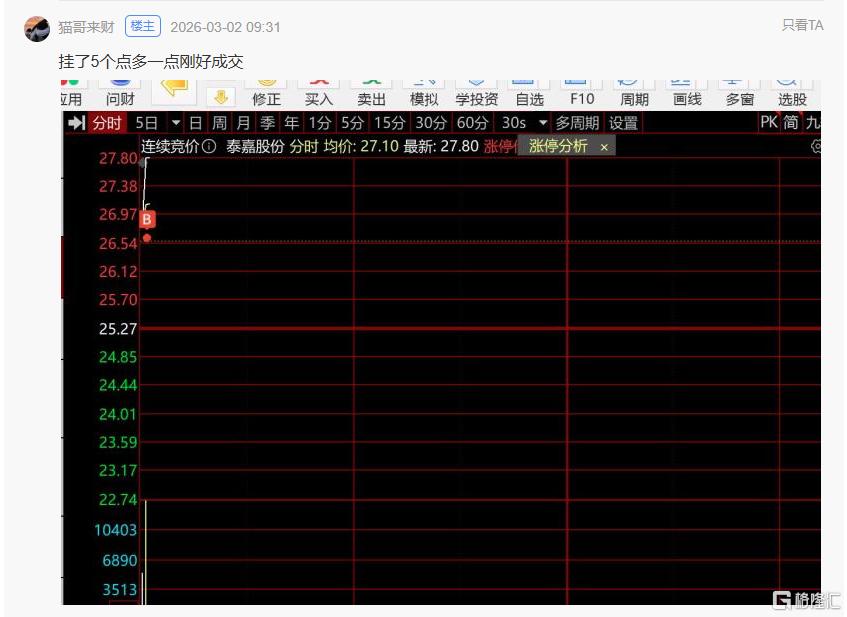Click the 24.44 price axis label
847x617 pixels.
118,385
